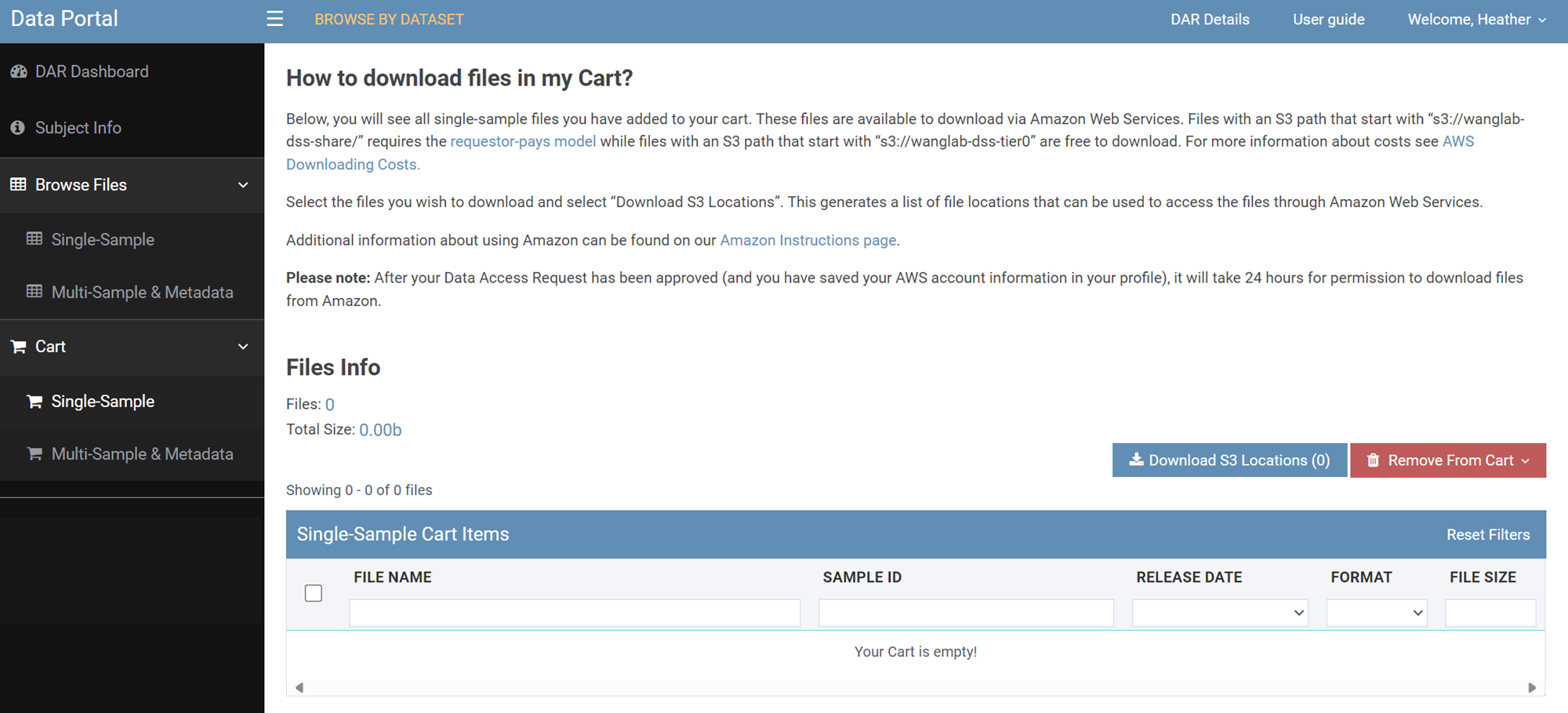This screenshot has height=713, width=1568.
Task: Open DAR Dashboard from sidebar
Action: coord(91,71)
